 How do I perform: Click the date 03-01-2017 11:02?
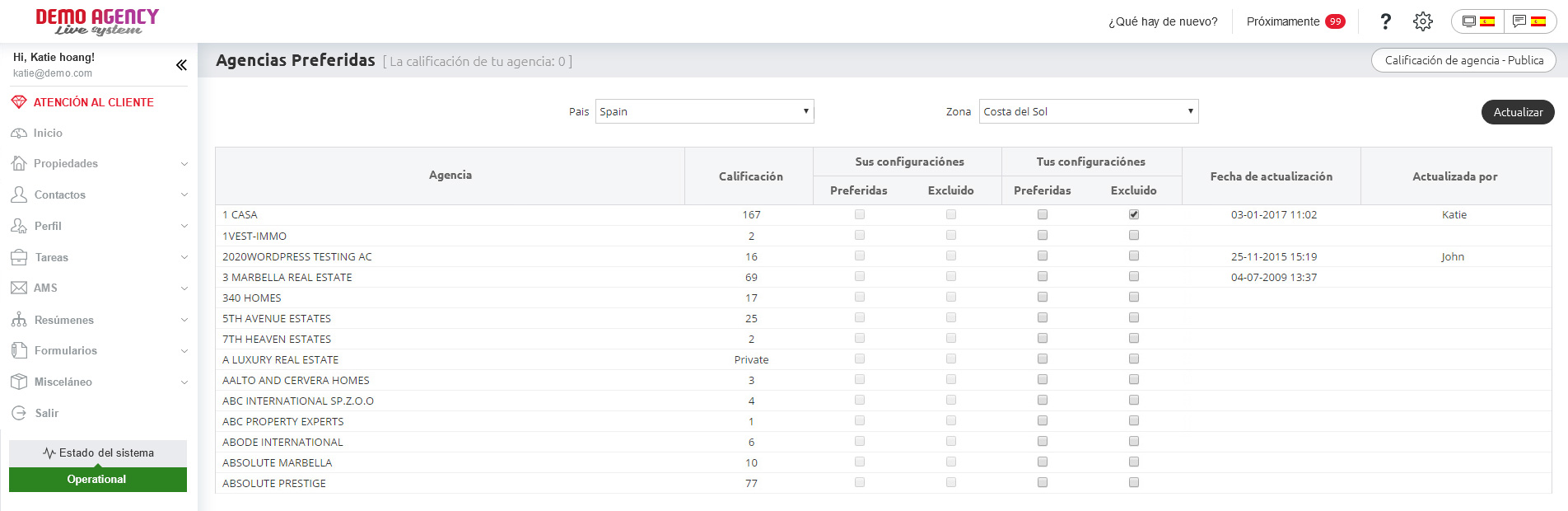coord(1274,215)
